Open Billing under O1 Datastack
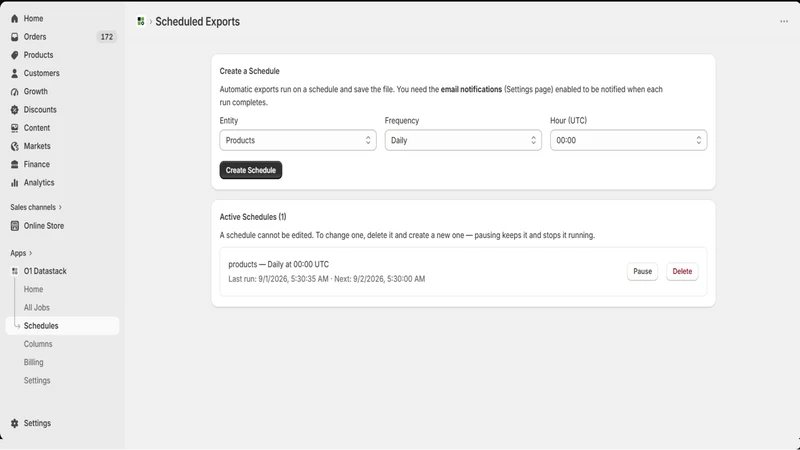The height and width of the screenshot is (450, 800). 33,362
